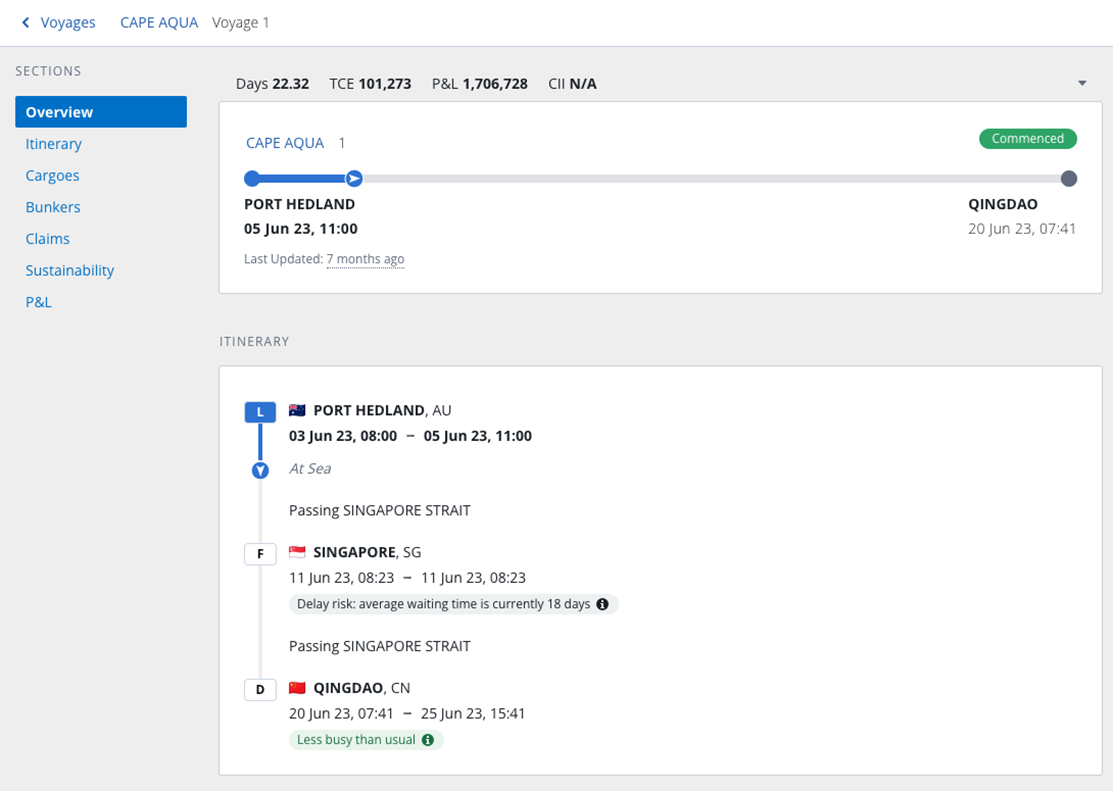Open the P&L section in sidebar
The width and height of the screenshot is (1113, 791).
pos(38,302)
